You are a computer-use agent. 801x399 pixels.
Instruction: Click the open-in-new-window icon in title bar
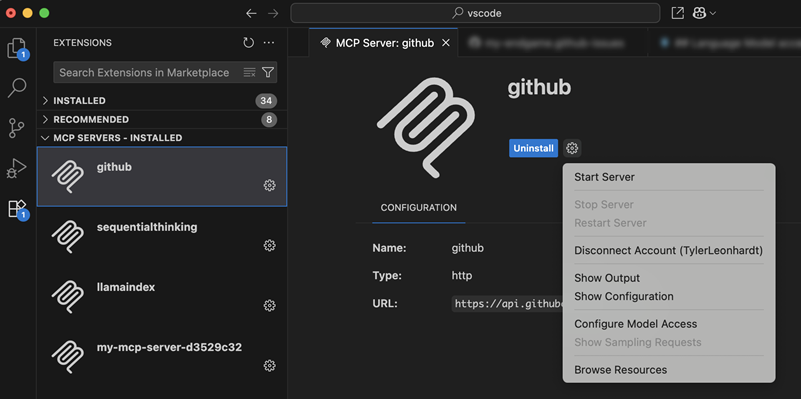pos(677,13)
